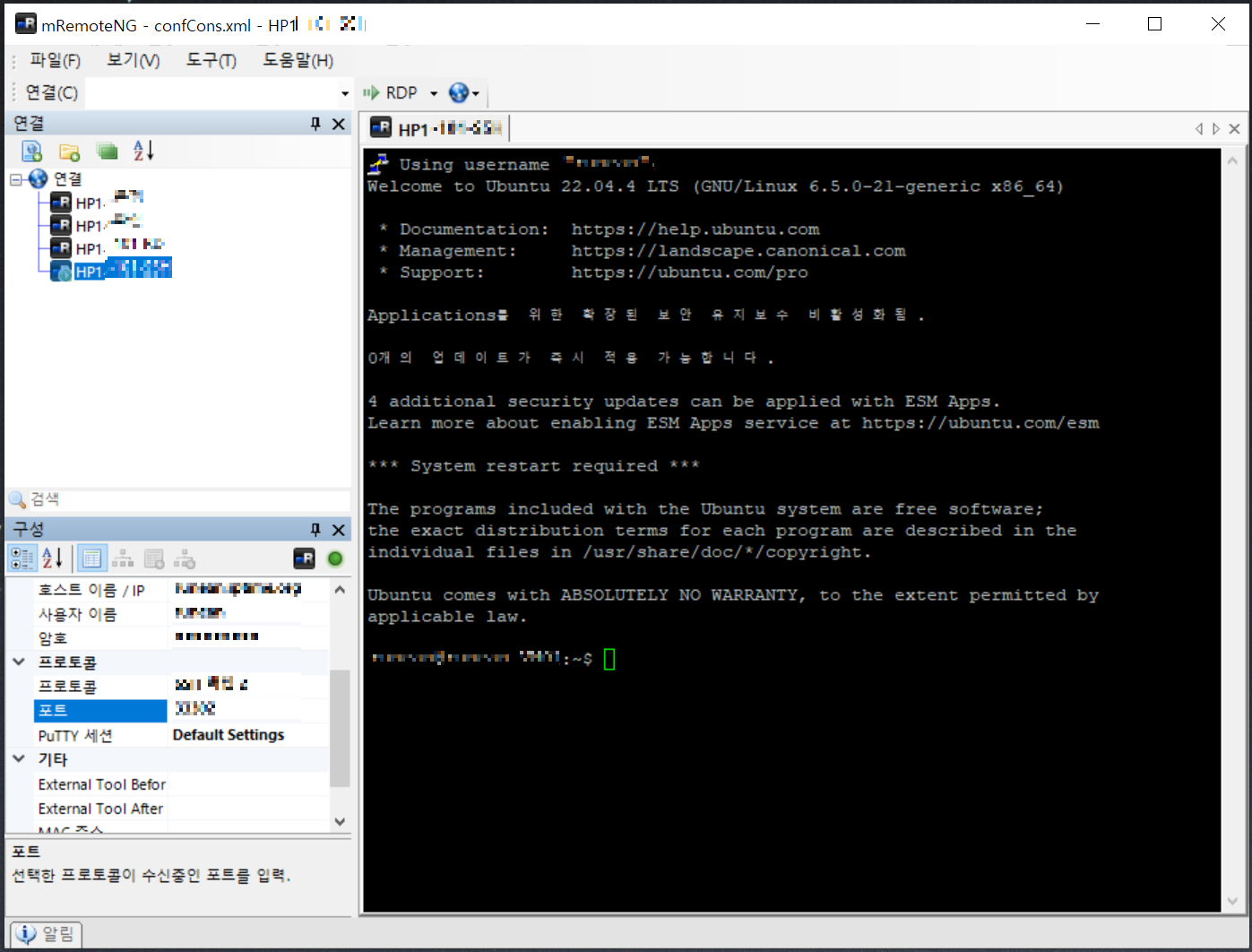The width and height of the screenshot is (1252, 952).
Task: Select the 프로토콜 property row under 프로토콜
Action: coord(181,686)
